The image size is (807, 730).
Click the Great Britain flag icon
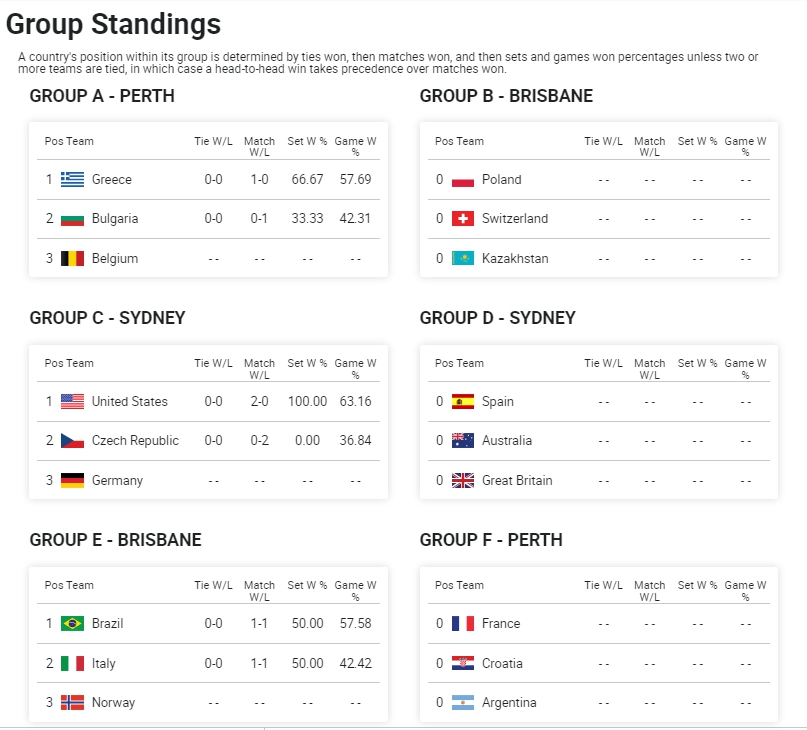coord(462,481)
